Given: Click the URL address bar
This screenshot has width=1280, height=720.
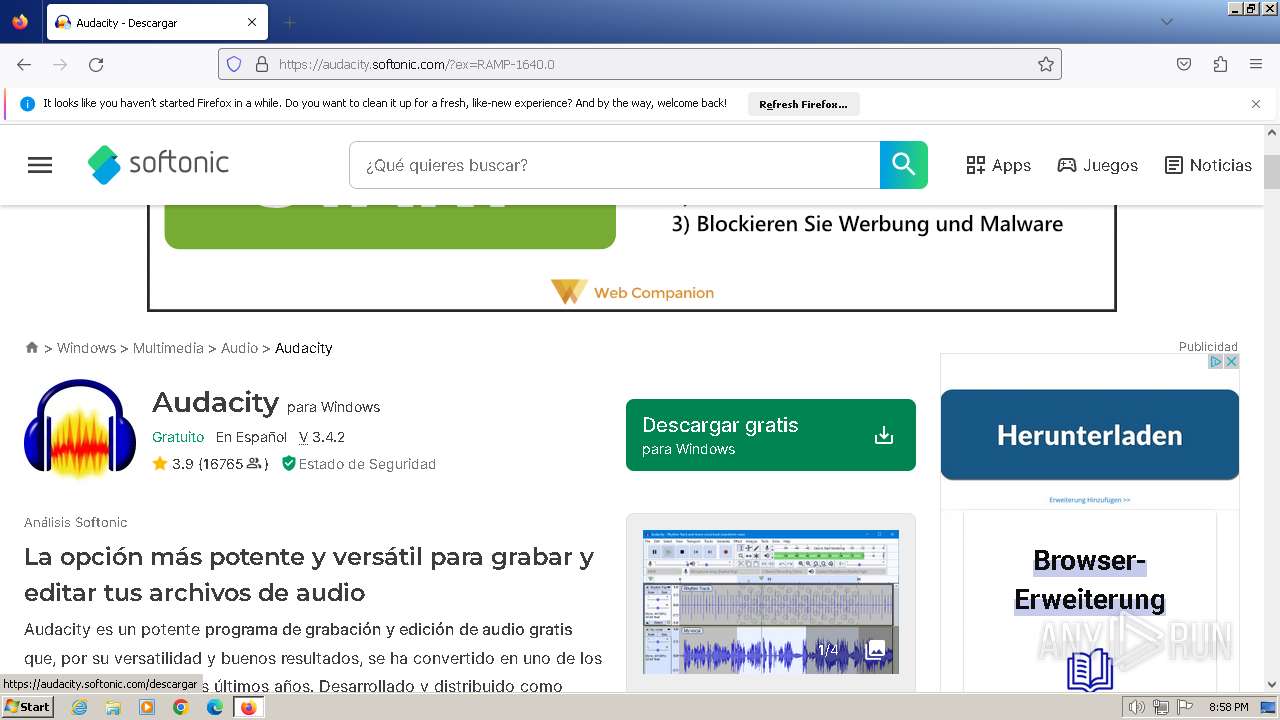Looking at the screenshot, I should (x=640, y=64).
